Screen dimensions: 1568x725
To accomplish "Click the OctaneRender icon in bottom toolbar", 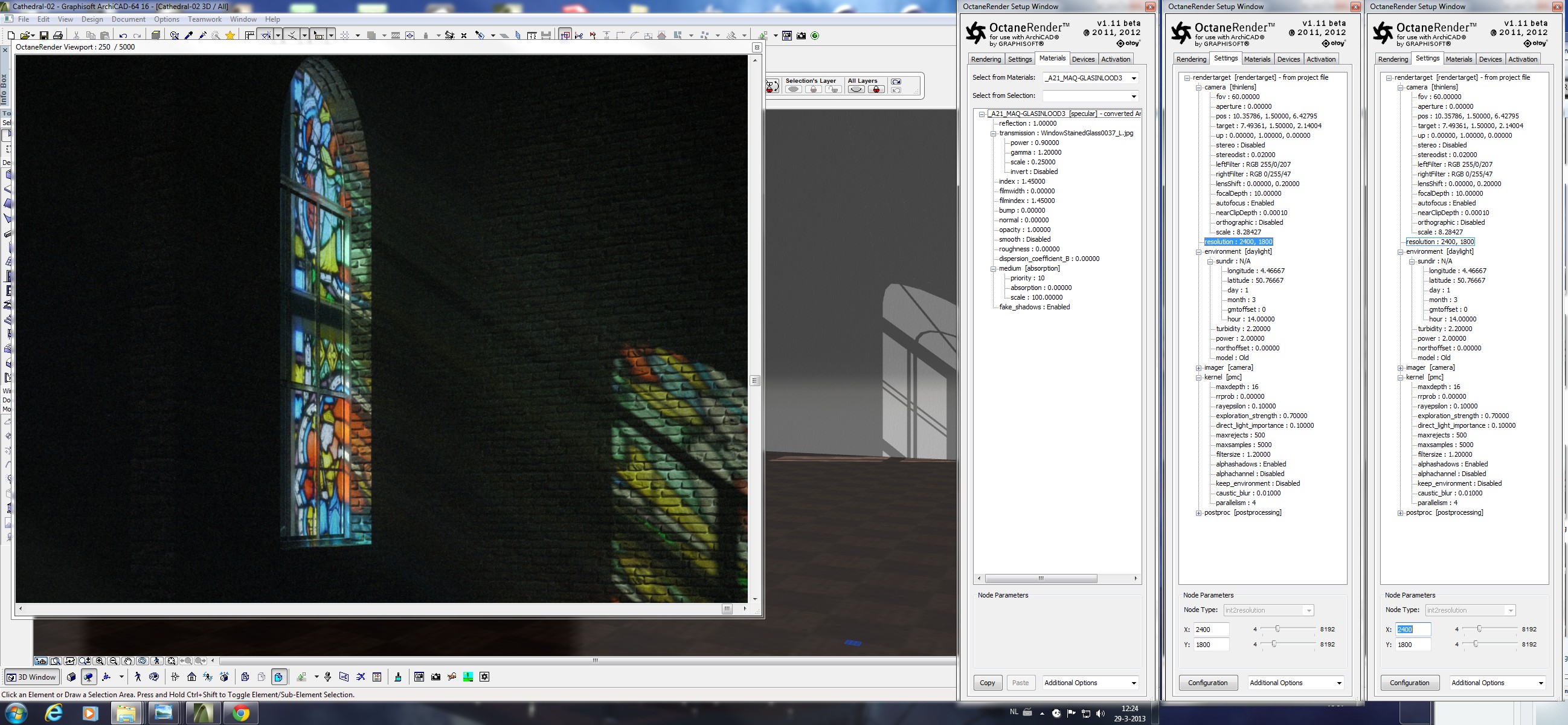I will click(484, 677).
